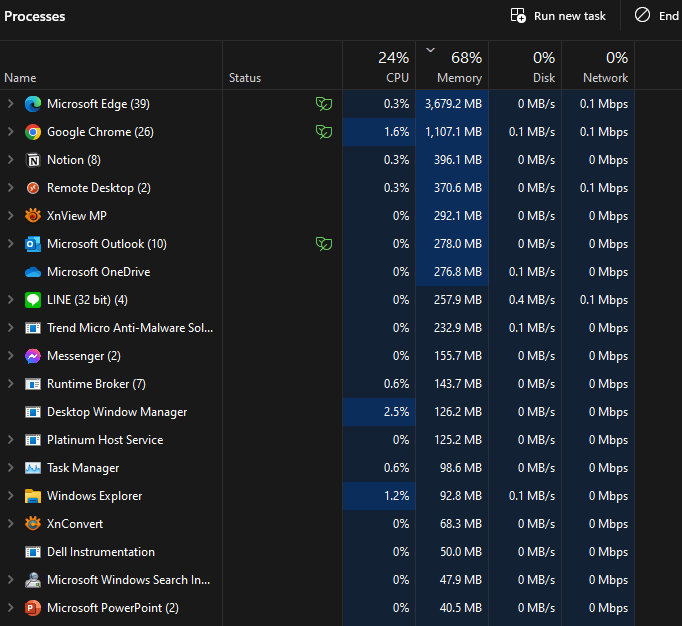Click the Run new task label
The width and height of the screenshot is (682, 626).
coord(570,16)
